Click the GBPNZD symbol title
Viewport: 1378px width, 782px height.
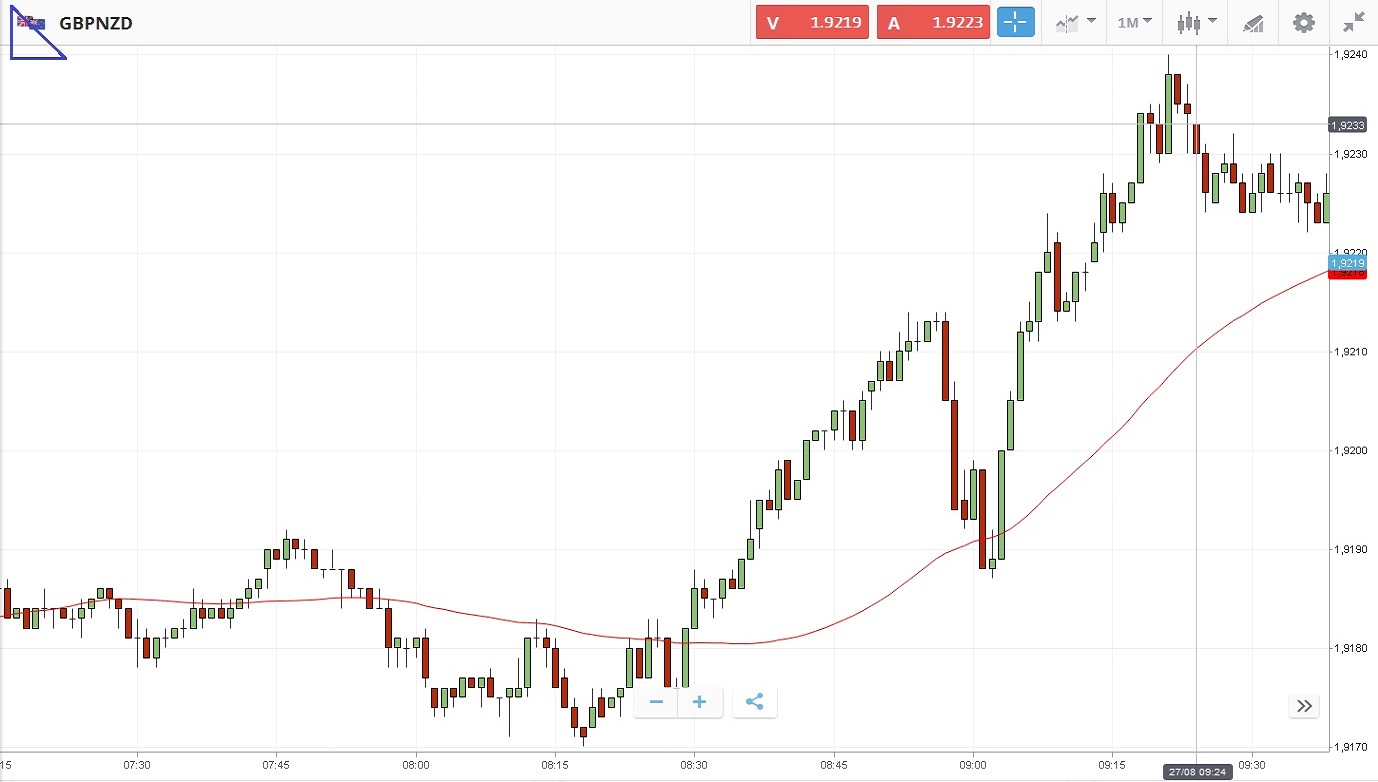[96, 23]
